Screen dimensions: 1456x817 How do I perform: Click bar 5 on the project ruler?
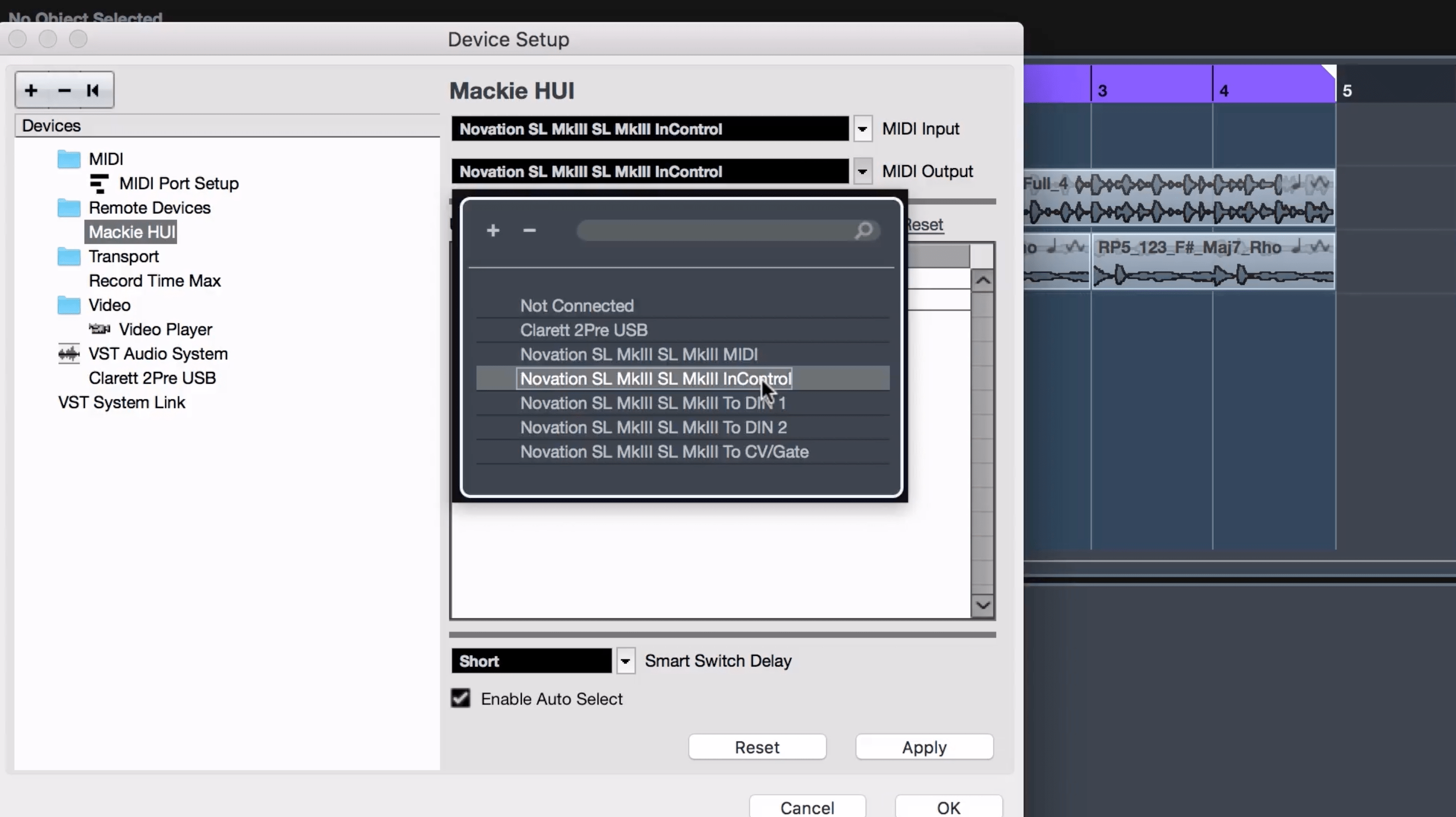[x=1348, y=90]
